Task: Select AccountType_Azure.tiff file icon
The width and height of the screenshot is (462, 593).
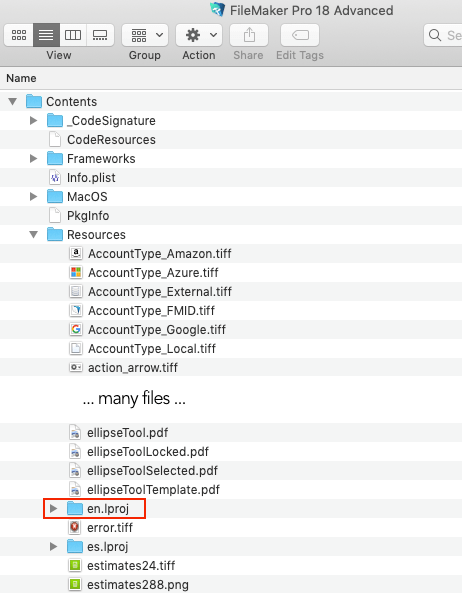Action: click(76, 272)
